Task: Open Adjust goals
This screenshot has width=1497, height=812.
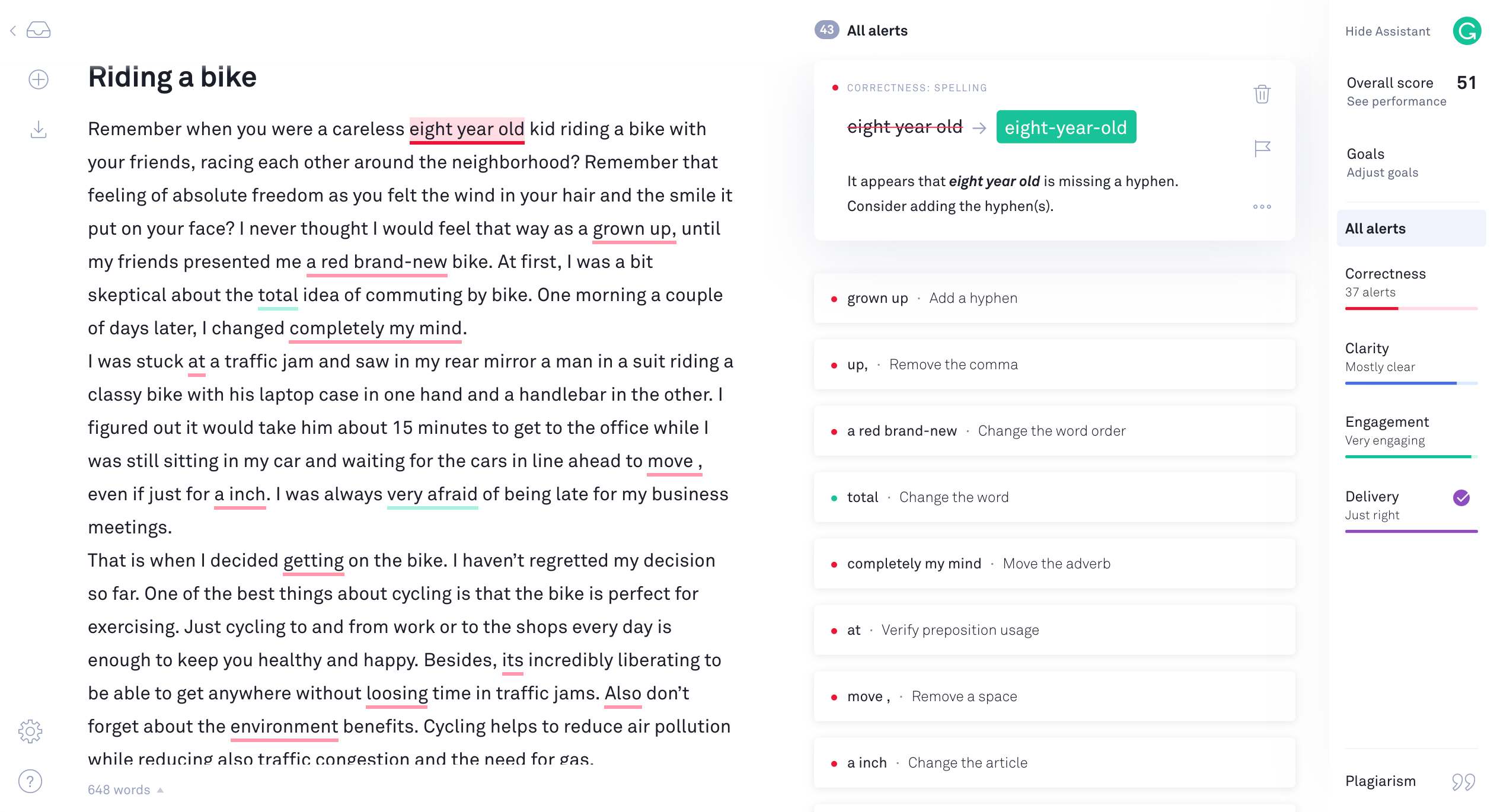Action: click(1382, 172)
